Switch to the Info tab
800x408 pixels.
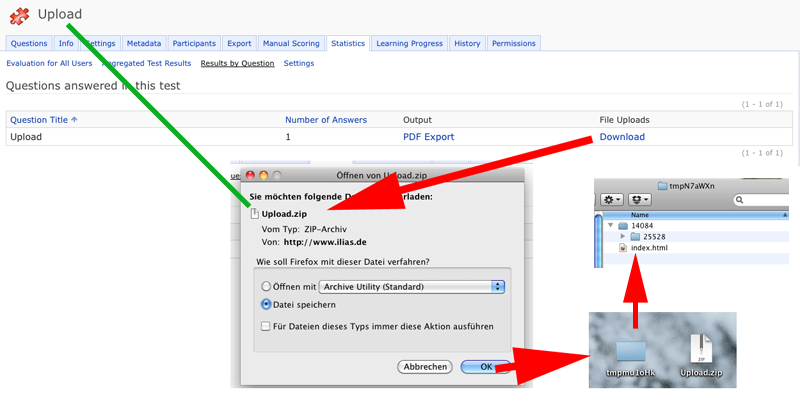pos(66,43)
